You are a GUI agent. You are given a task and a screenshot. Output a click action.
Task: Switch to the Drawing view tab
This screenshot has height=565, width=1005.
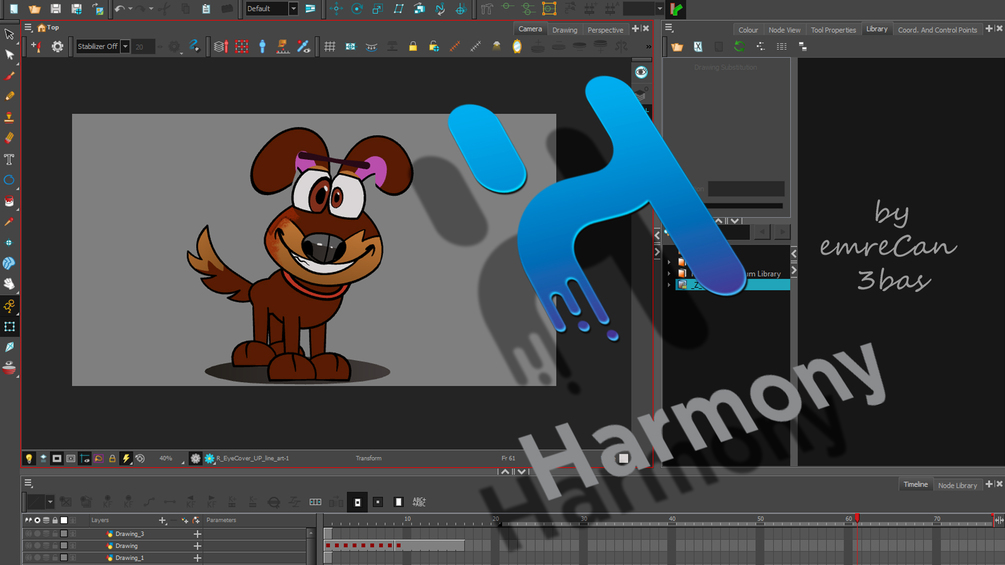[x=565, y=29]
